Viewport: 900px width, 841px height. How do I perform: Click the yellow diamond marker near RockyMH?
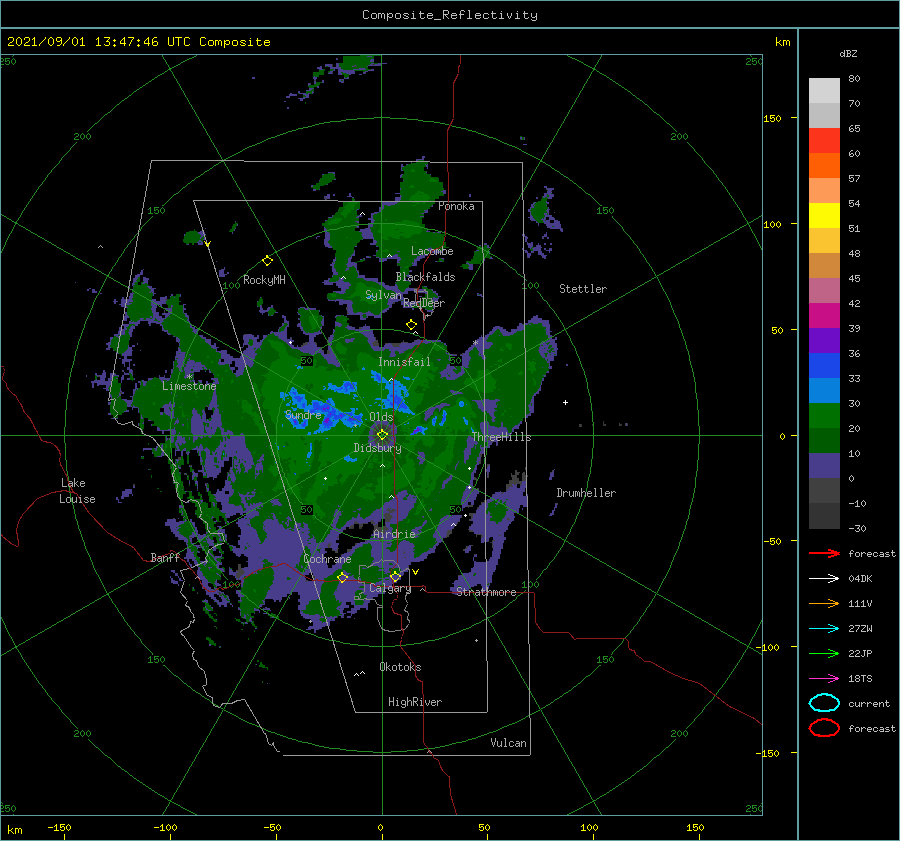point(267,261)
